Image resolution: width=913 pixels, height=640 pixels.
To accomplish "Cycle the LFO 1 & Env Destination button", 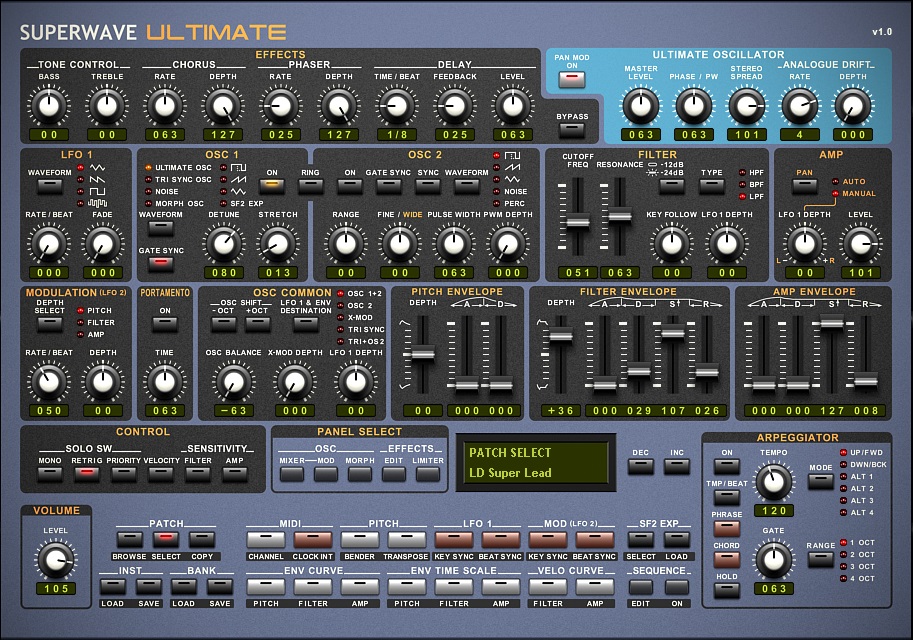I will click(x=306, y=324).
